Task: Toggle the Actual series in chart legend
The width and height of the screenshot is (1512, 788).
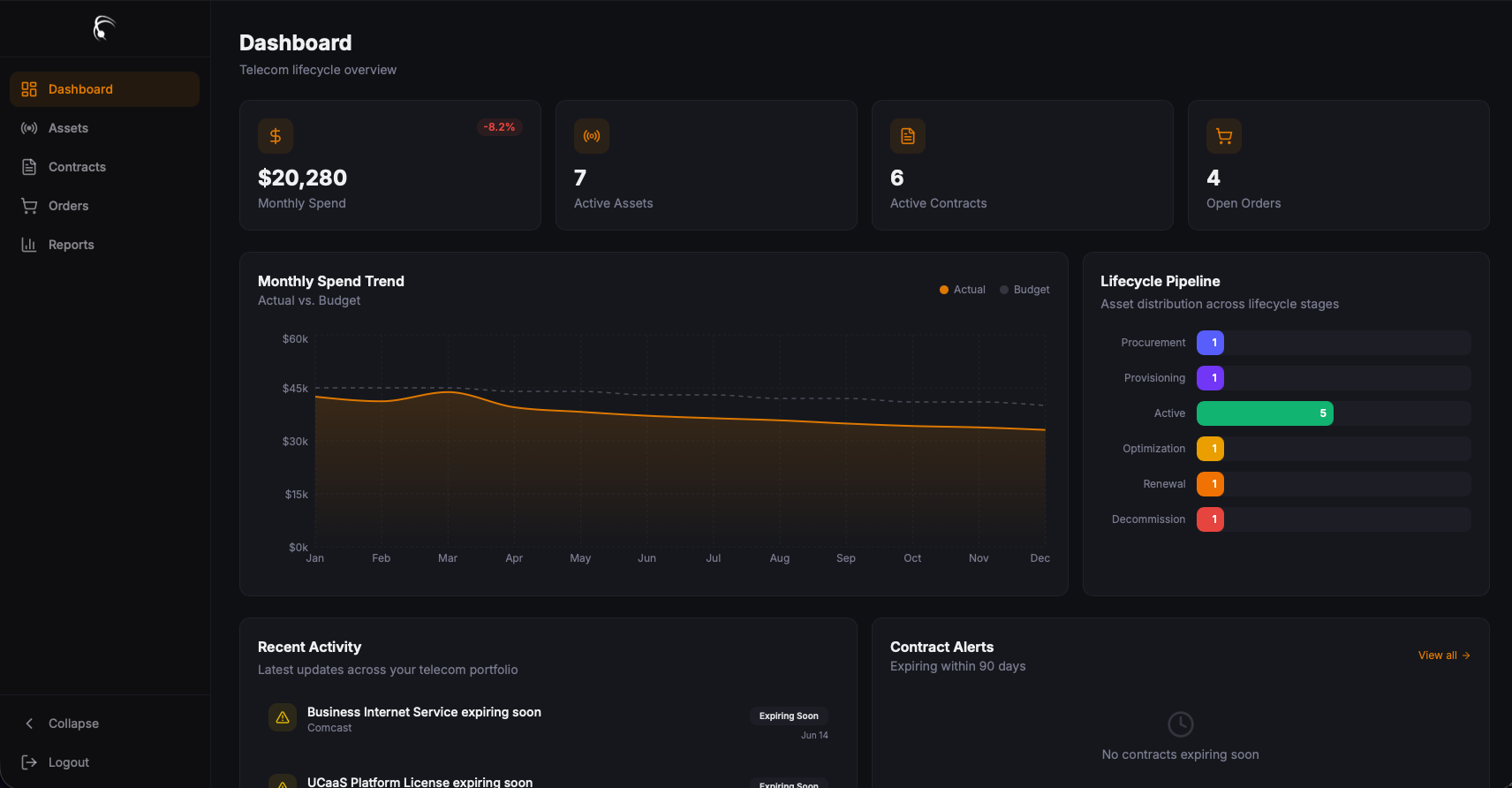Action: (962, 290)
